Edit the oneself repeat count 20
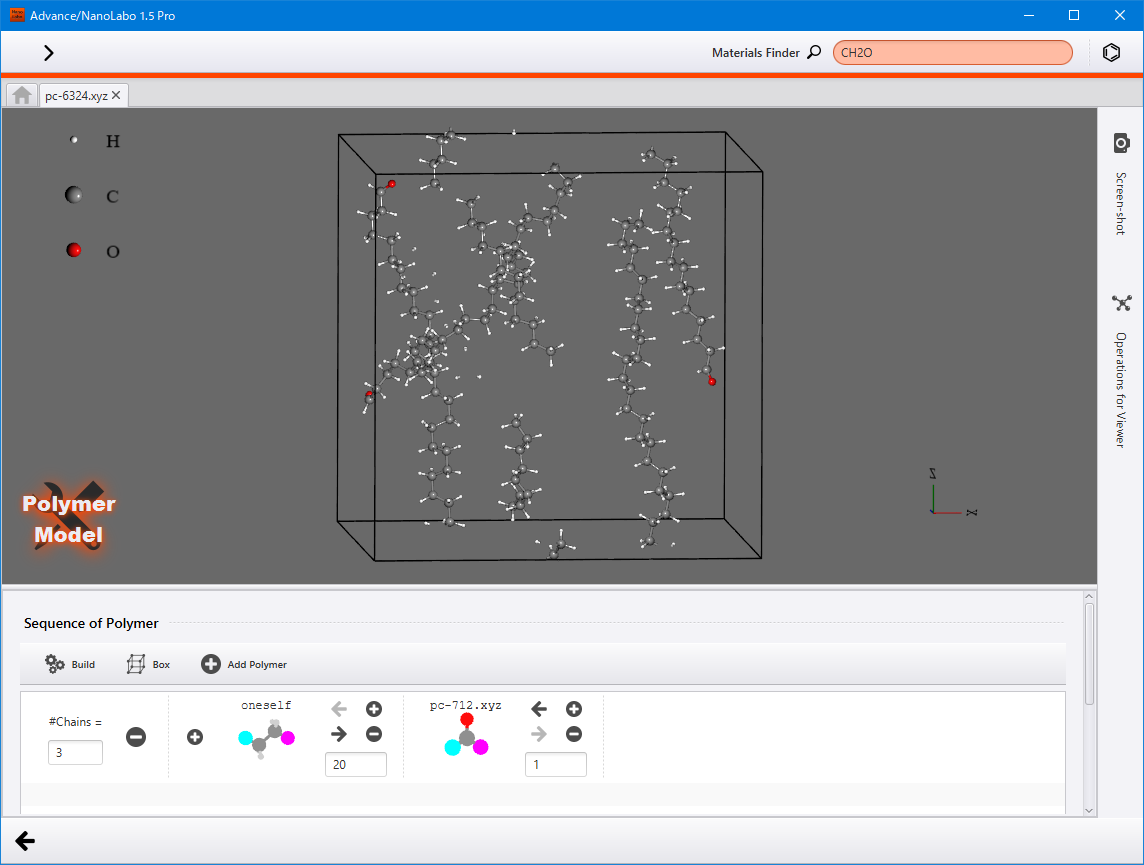 [x=356, y=764]
